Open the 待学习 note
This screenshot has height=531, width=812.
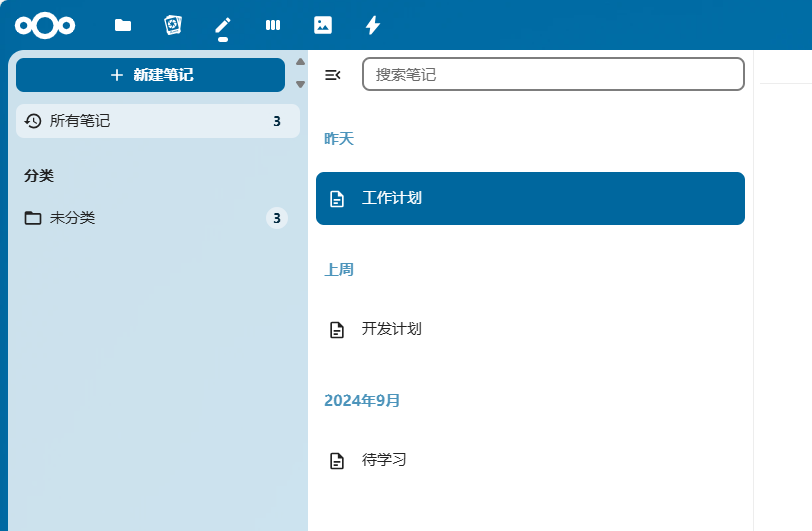[530, 460]
